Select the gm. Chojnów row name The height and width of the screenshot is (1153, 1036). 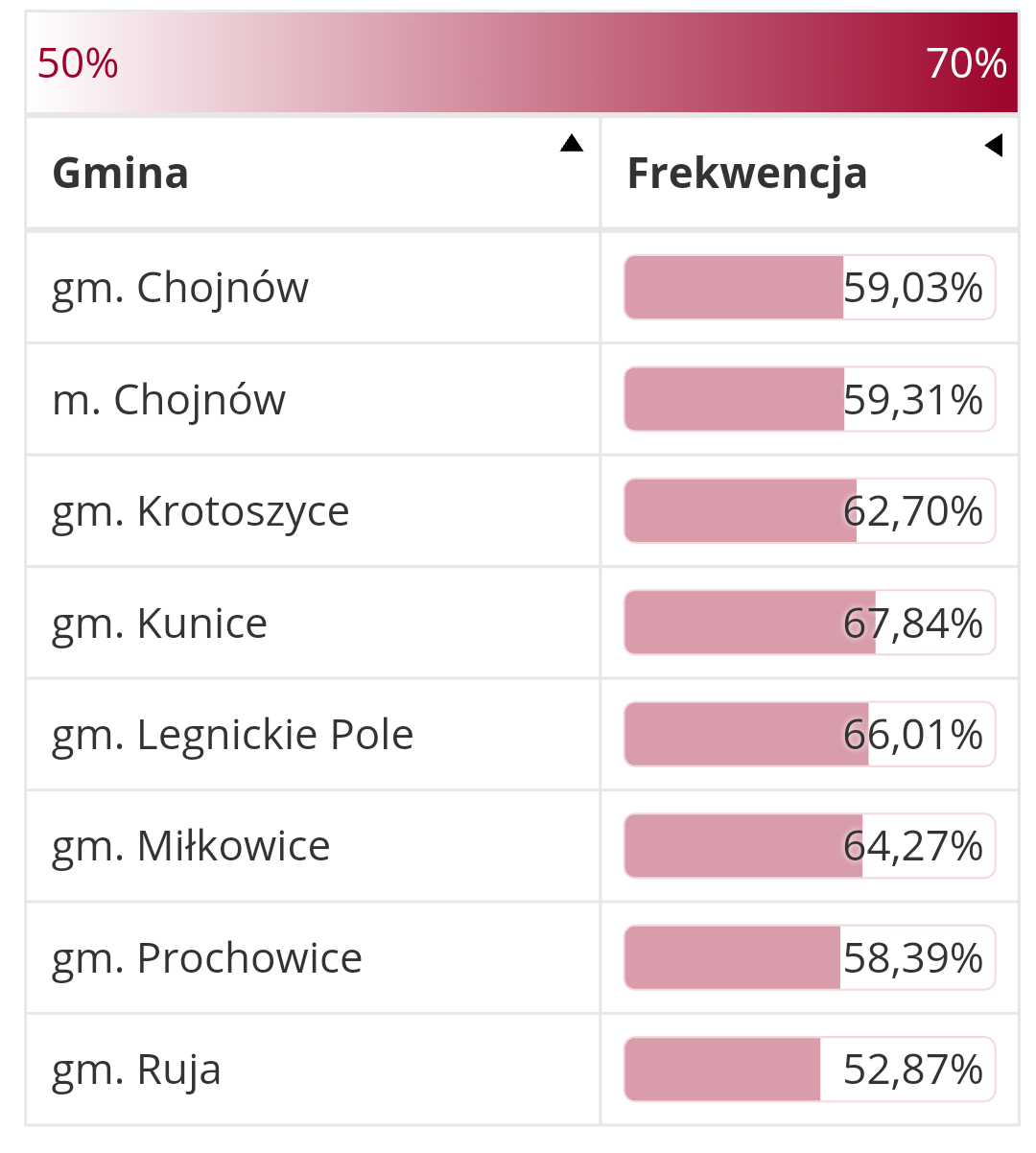coord(180,288)
